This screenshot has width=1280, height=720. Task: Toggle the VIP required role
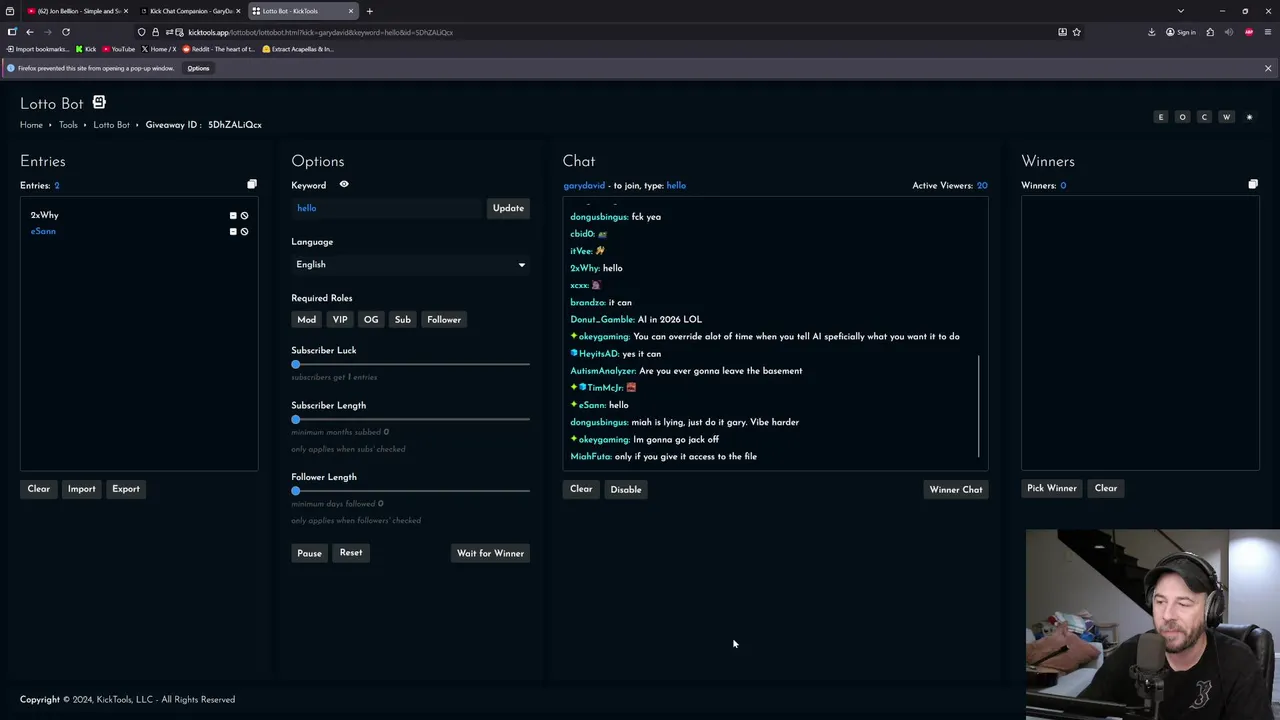coord(340,320)
